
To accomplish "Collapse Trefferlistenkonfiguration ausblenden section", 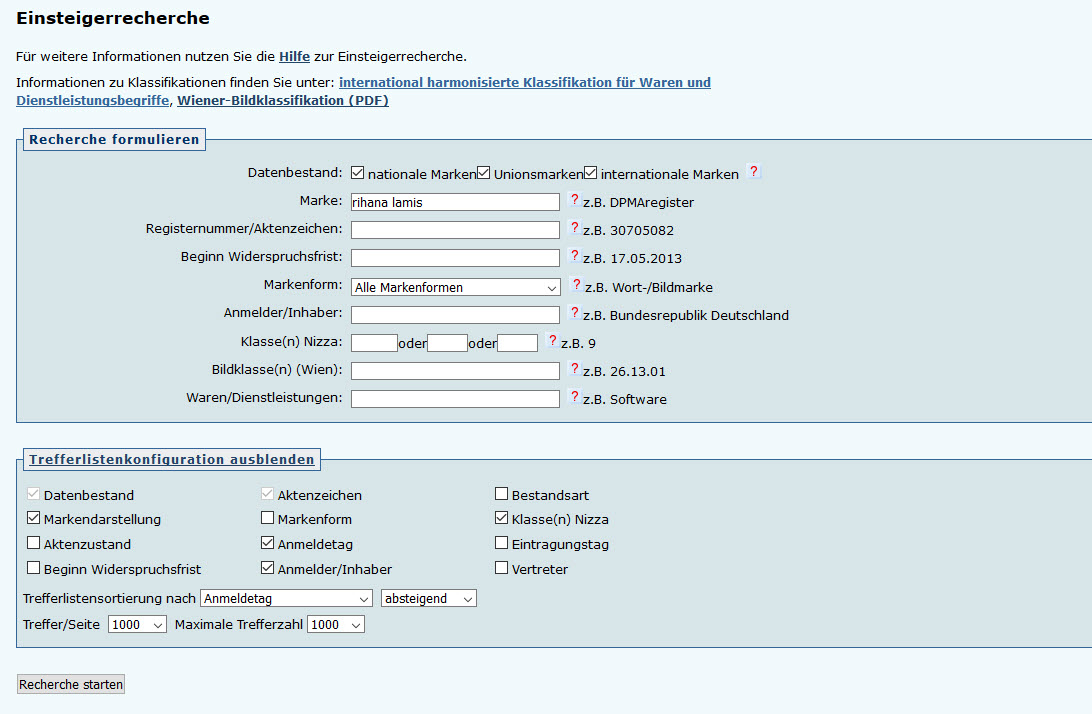I will [171, 460].
